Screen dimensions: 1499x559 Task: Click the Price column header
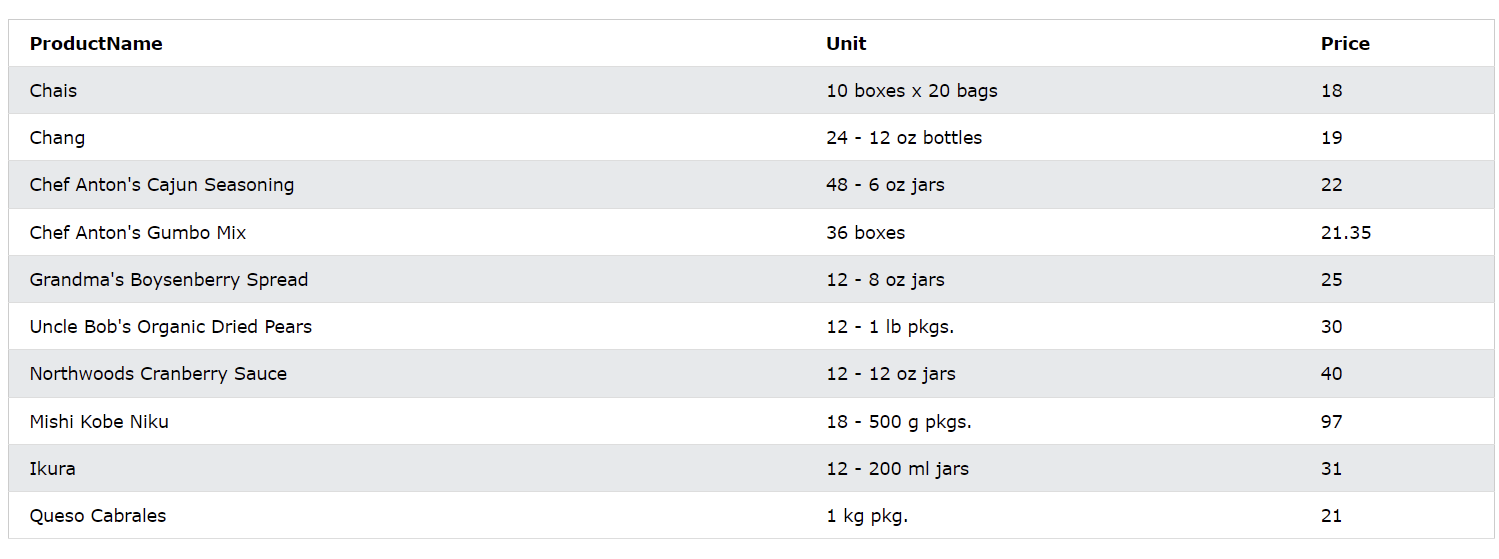(x=1345, y=44)
